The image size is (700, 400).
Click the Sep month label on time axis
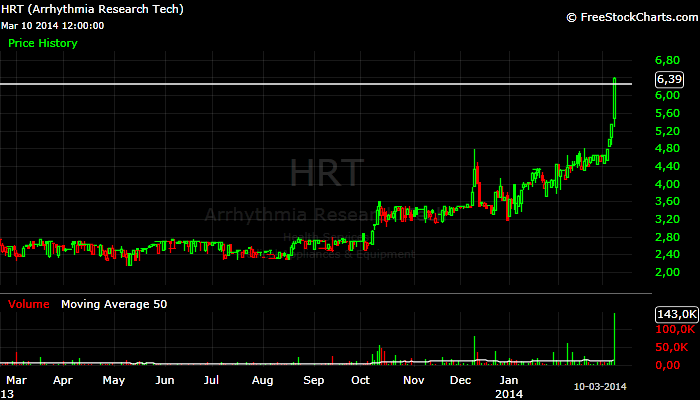313,380
